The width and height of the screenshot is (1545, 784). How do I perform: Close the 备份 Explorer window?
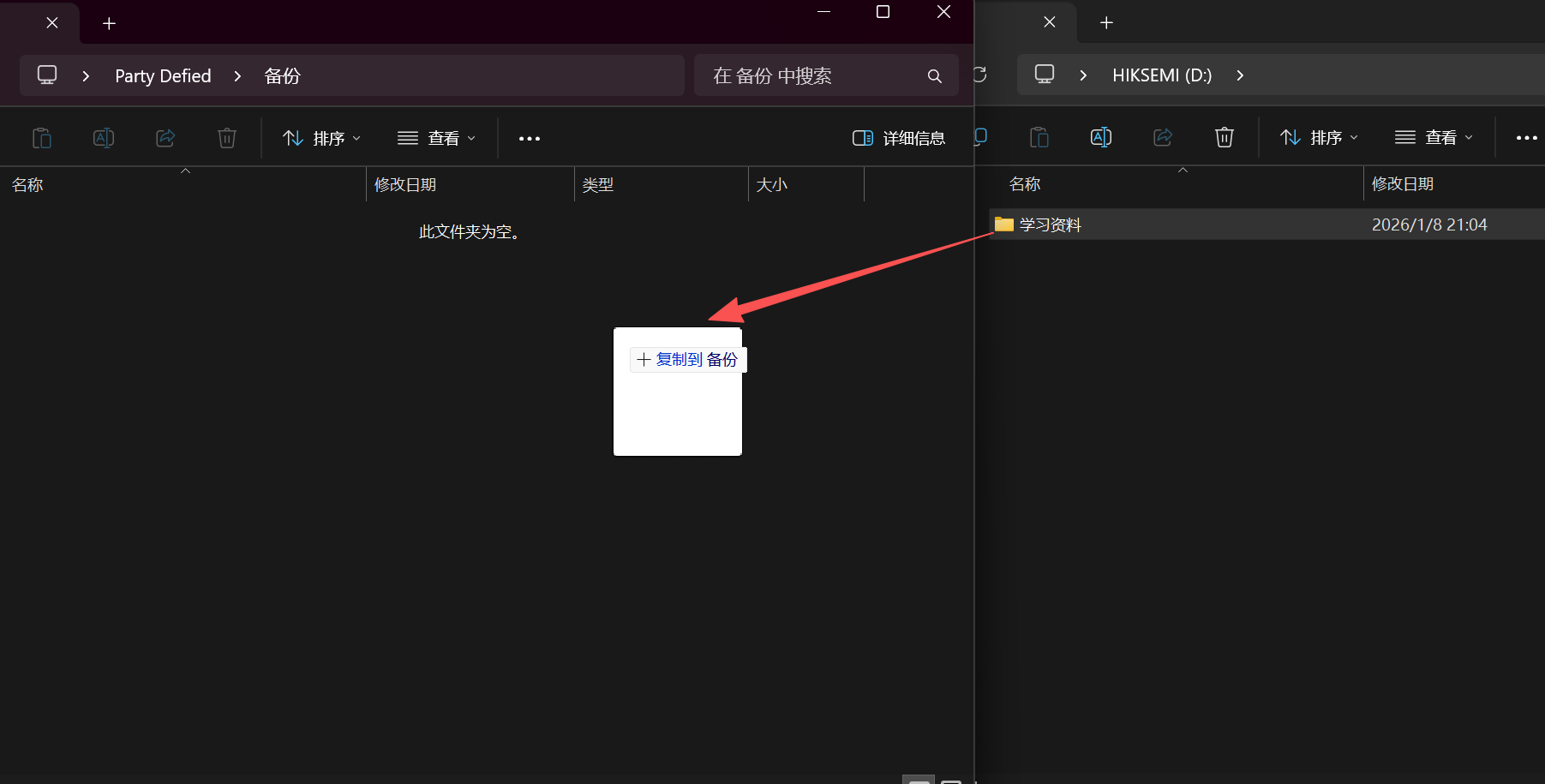click(943, 12)
